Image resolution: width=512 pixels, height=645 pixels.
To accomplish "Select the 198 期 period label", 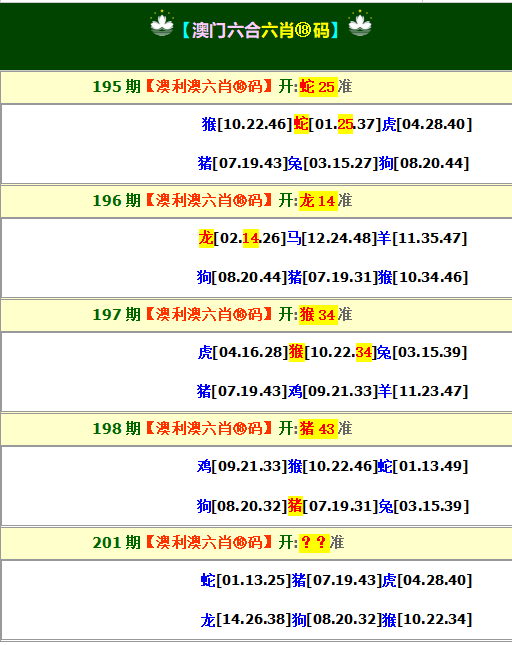I will tap(116, 429).
